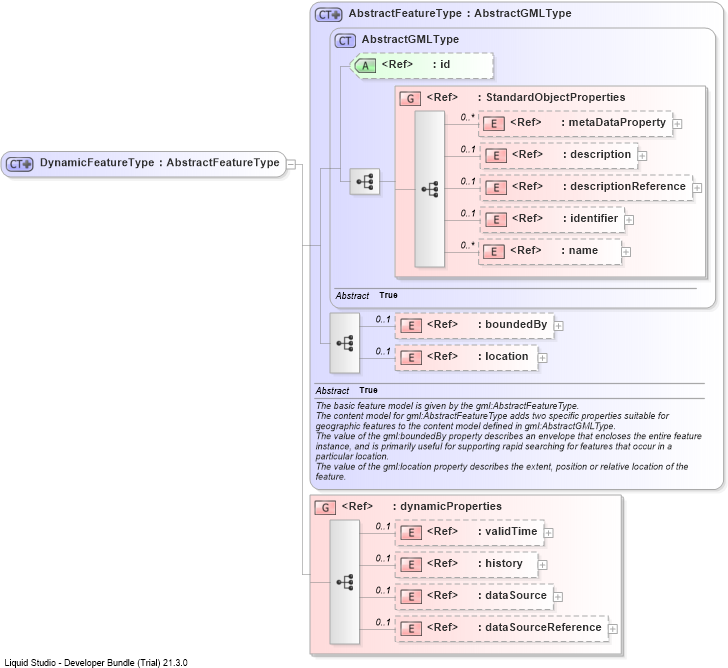Click the E icon of identifier
The image size is (728, 668).
tap(496, 220)
